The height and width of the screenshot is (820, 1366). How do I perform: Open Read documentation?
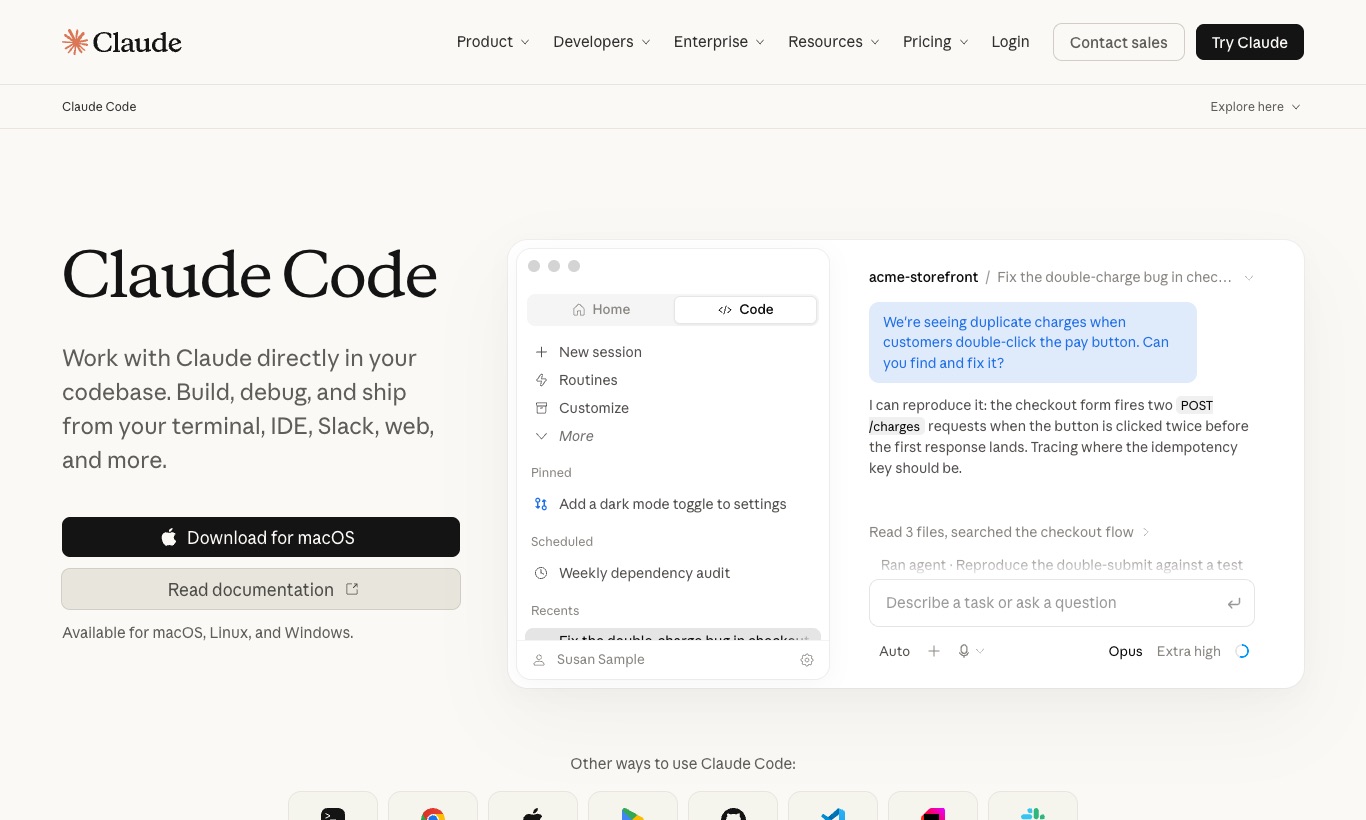[x=261, y=589]
